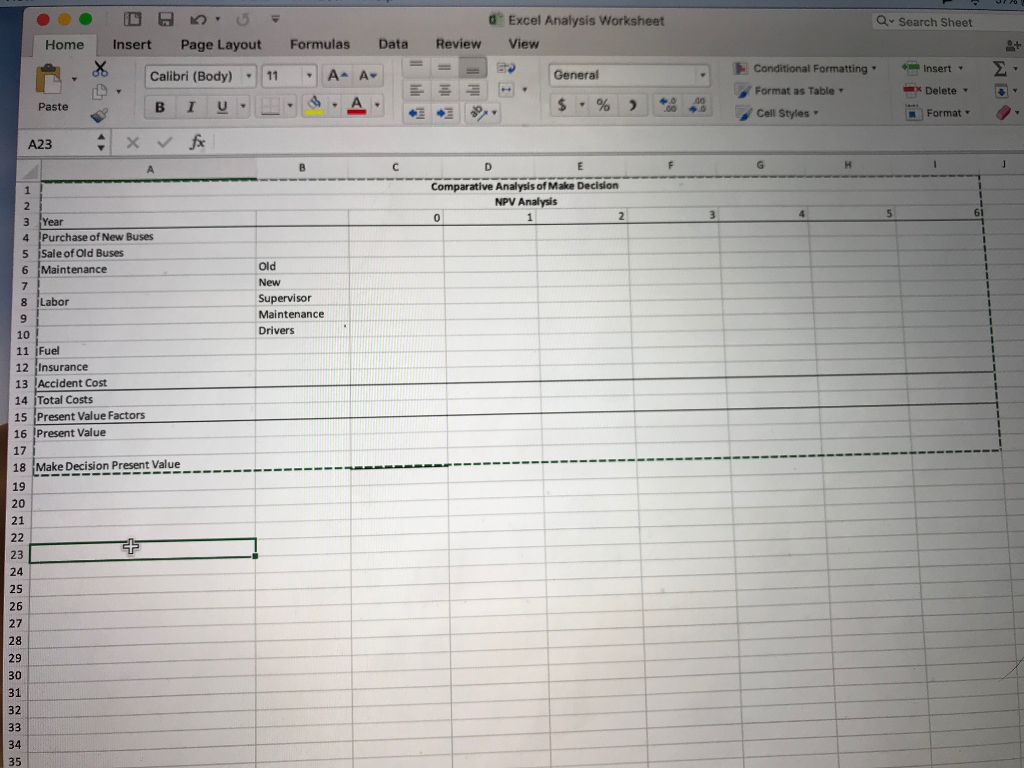Viewport: 1024px width, 768px height.
Task: Click the Undo arrow icon
Action: click(198, 20)
